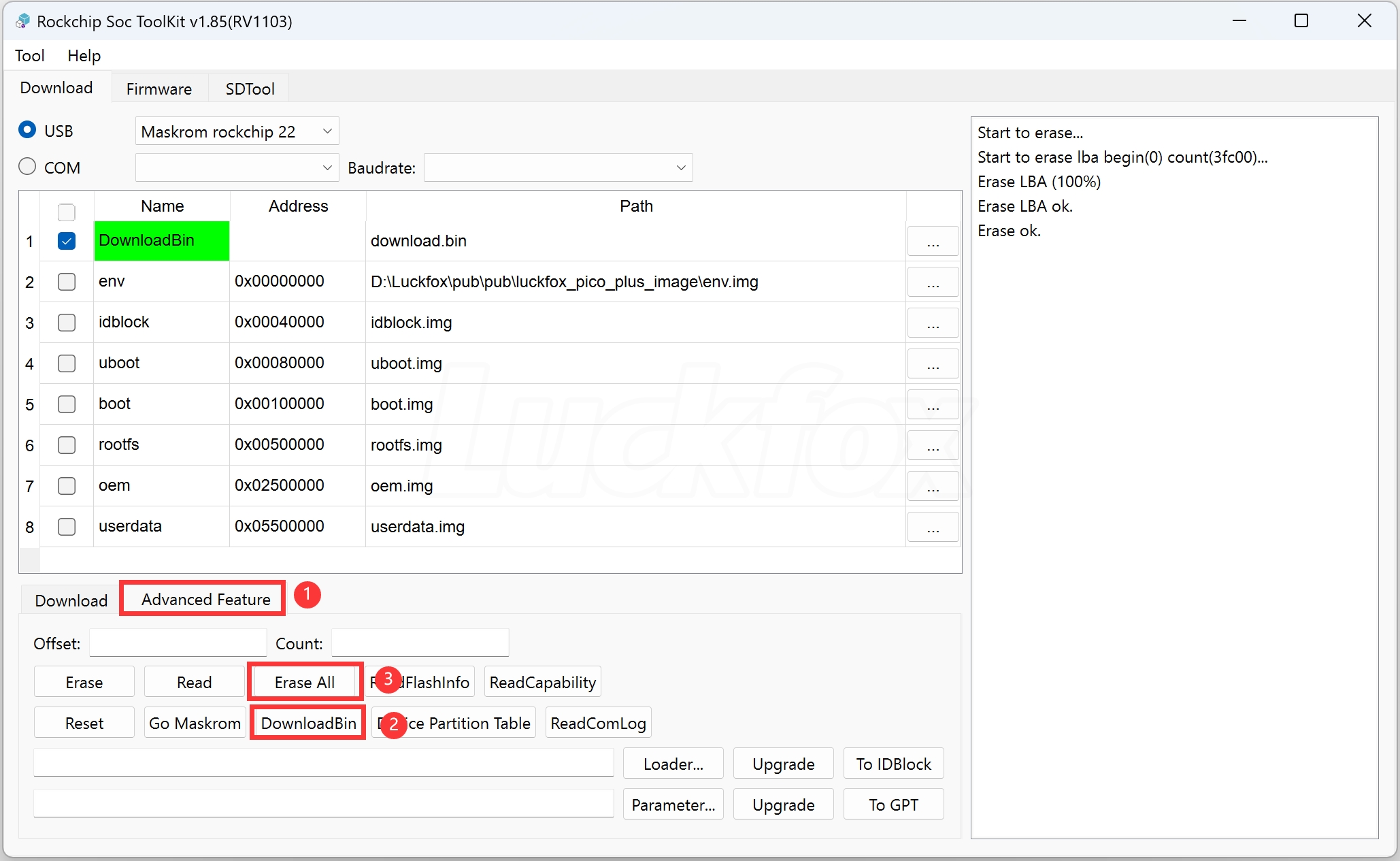Image resolution: width=1400 pixels, height=861 pixels.
Task: Click the browse button for userdata.img row
Action: tap(933, 527)
